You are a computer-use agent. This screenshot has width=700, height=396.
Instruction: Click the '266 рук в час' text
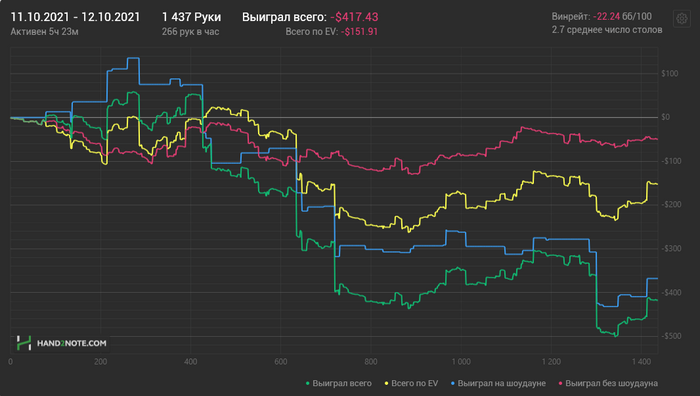coord(190,32)
